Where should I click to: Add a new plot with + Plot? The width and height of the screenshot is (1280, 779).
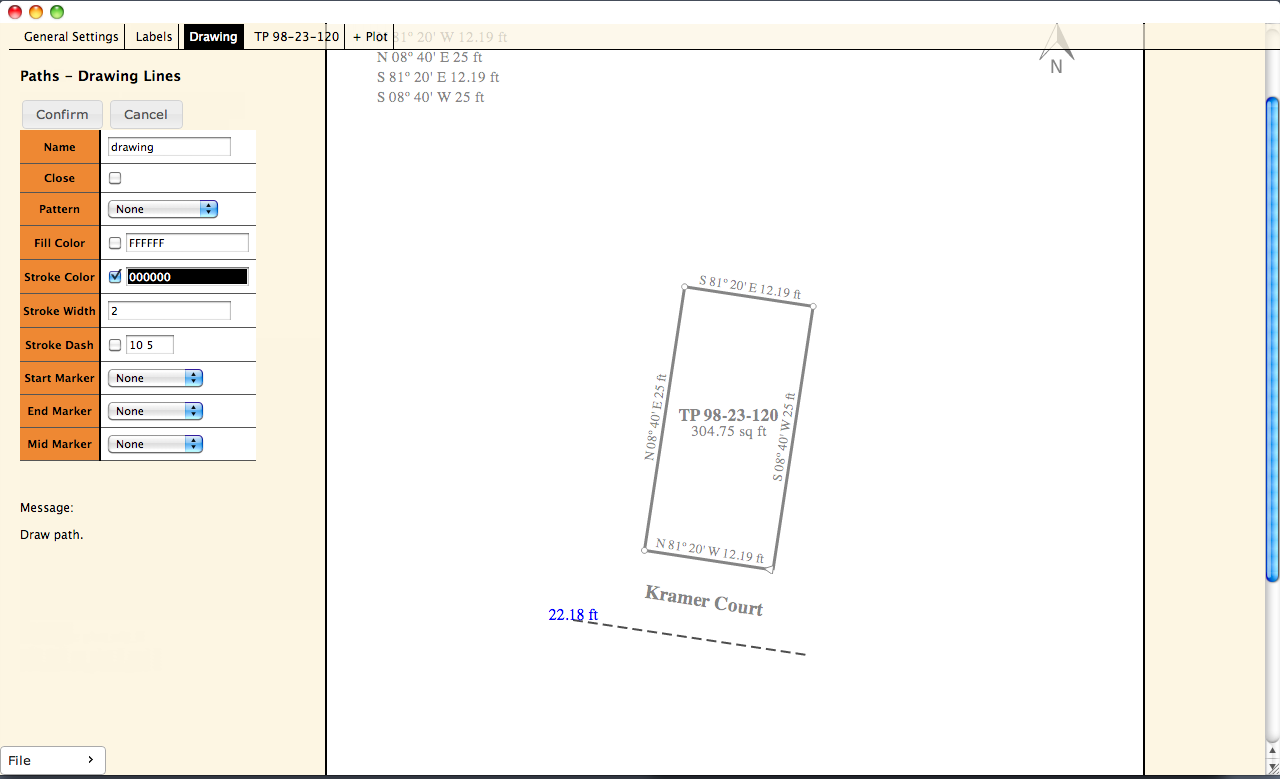pos(369,36)
